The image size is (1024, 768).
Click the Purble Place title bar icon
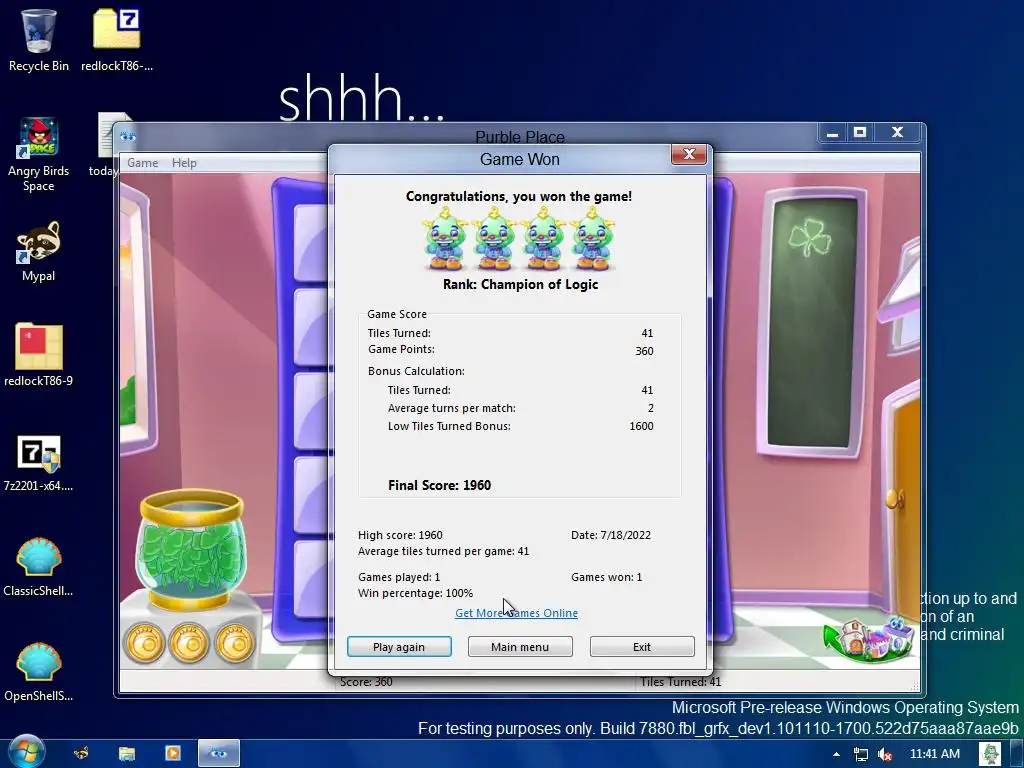(x=128, y=136)
